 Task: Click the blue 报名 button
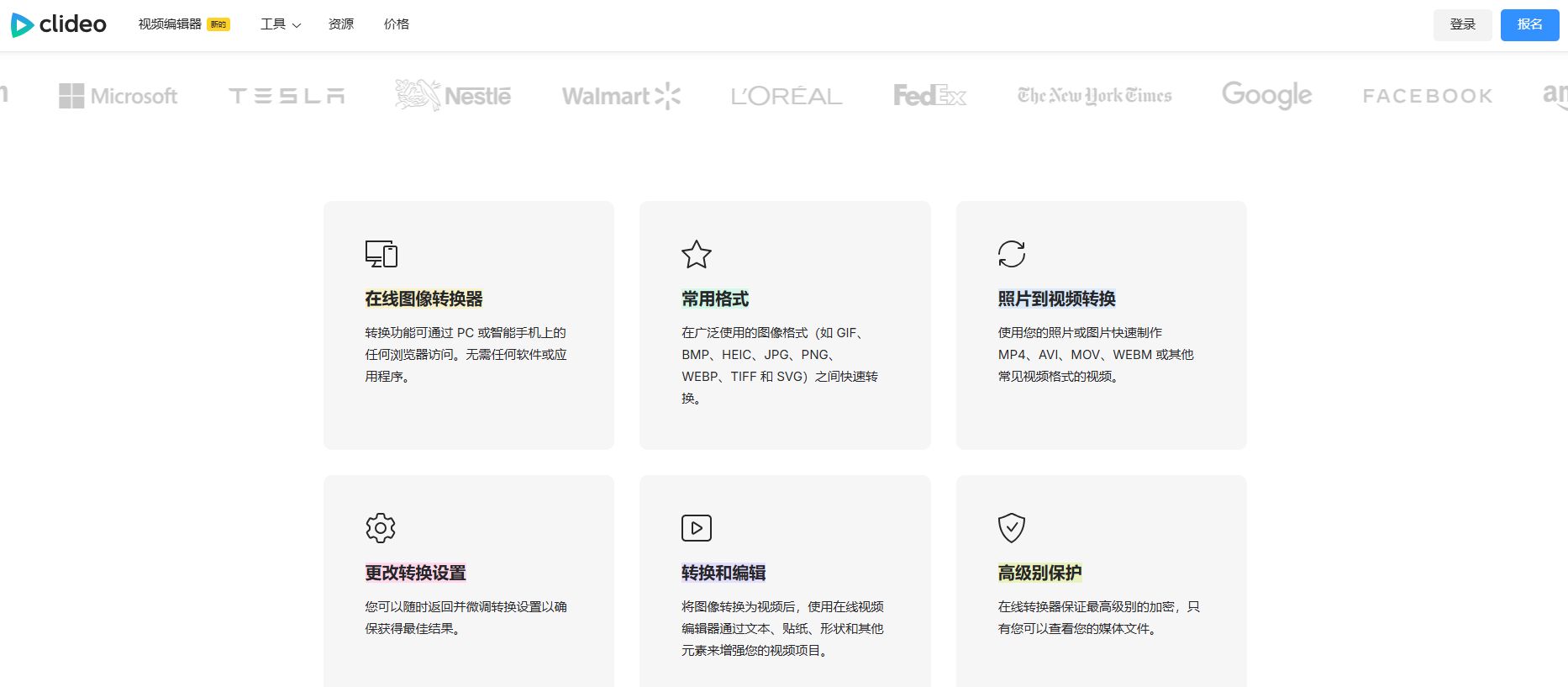1530,25
